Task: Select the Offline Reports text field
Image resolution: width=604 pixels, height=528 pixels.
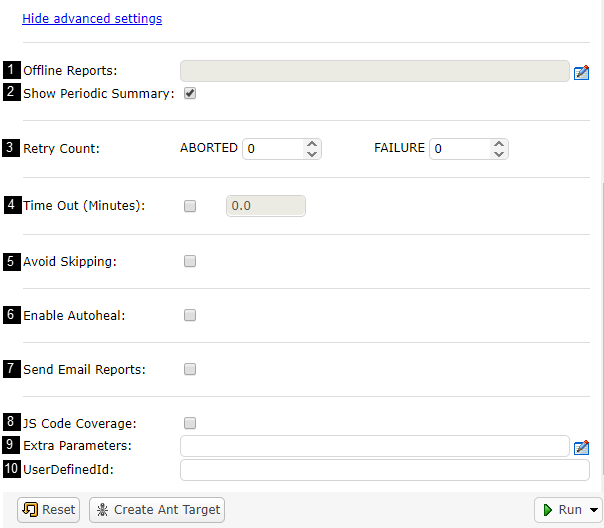Action: [x=374, y=70]
